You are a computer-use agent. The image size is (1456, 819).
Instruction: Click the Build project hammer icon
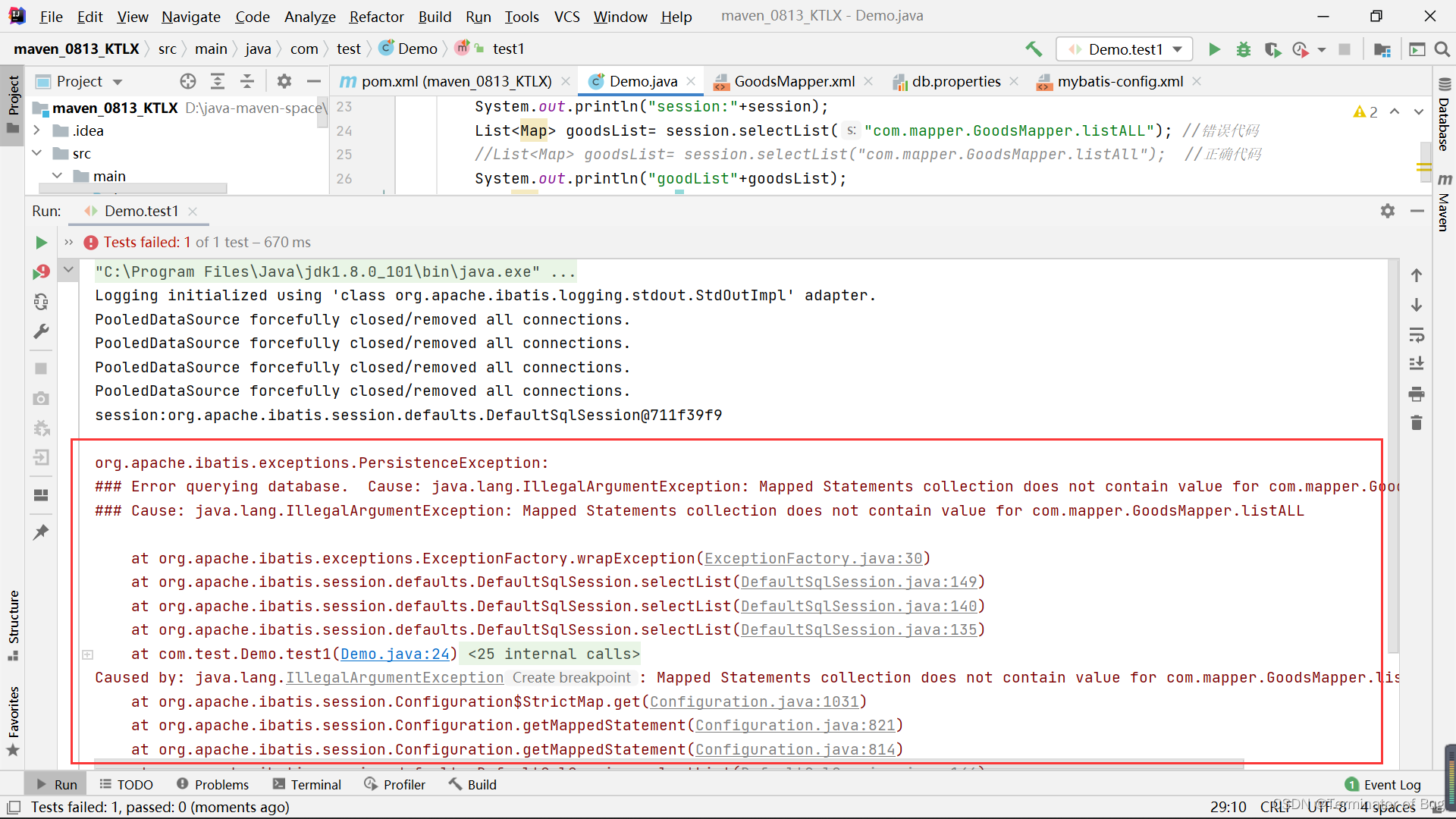[x=1034, y=49]
